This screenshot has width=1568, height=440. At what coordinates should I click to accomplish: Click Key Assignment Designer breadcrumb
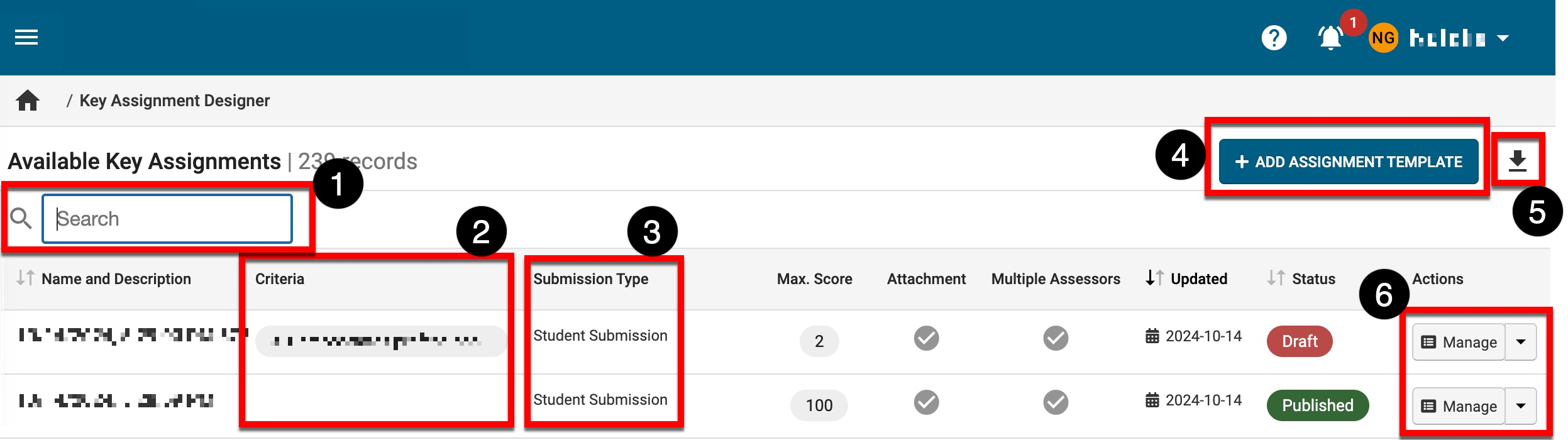pos(174,101)
